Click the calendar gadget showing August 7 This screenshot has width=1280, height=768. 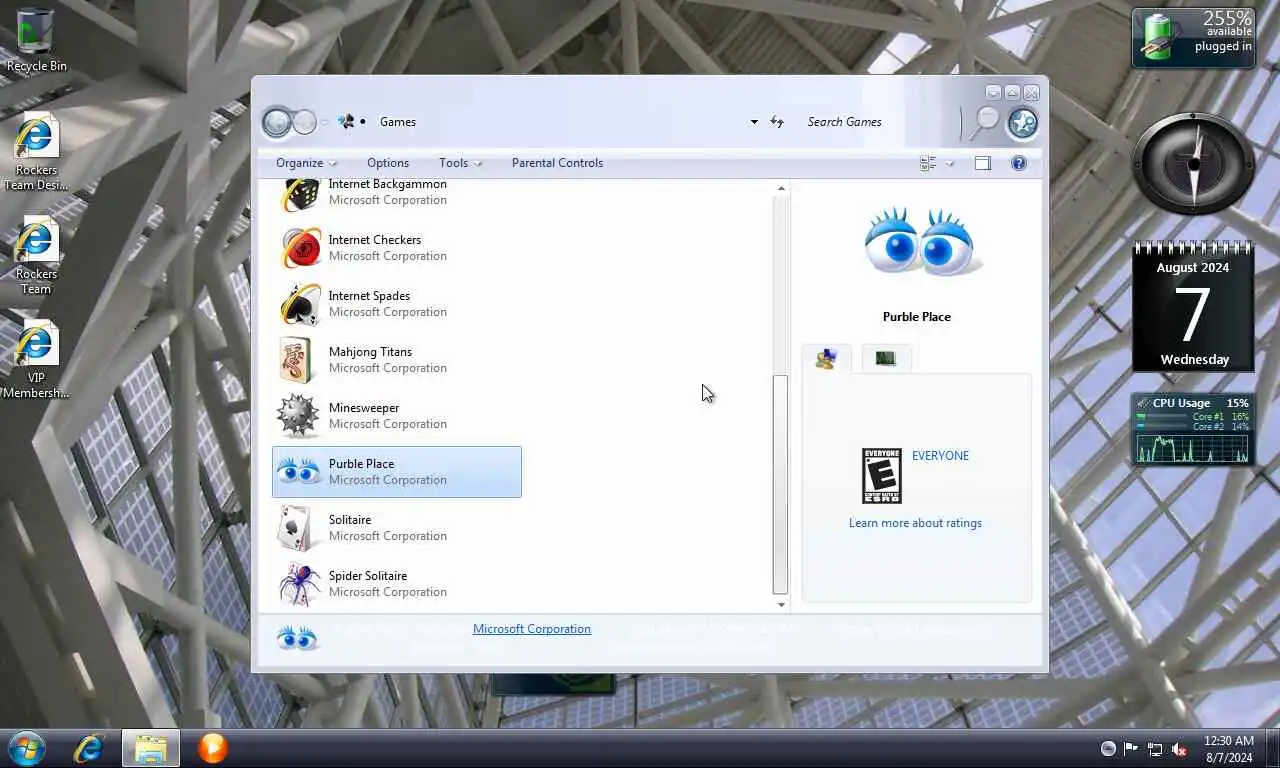pos(1193,306)
